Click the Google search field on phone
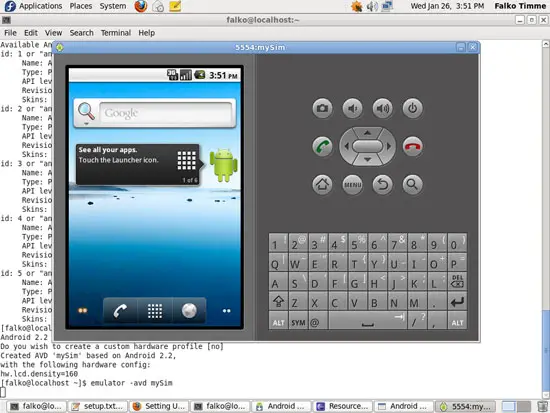550x413 pixels. coord(166,113)
